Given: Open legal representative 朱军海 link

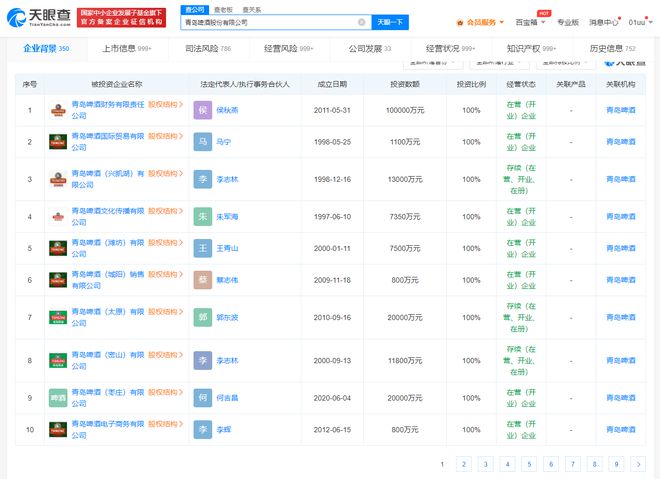Looking at the screenshot, I should [x=227, y=217].
